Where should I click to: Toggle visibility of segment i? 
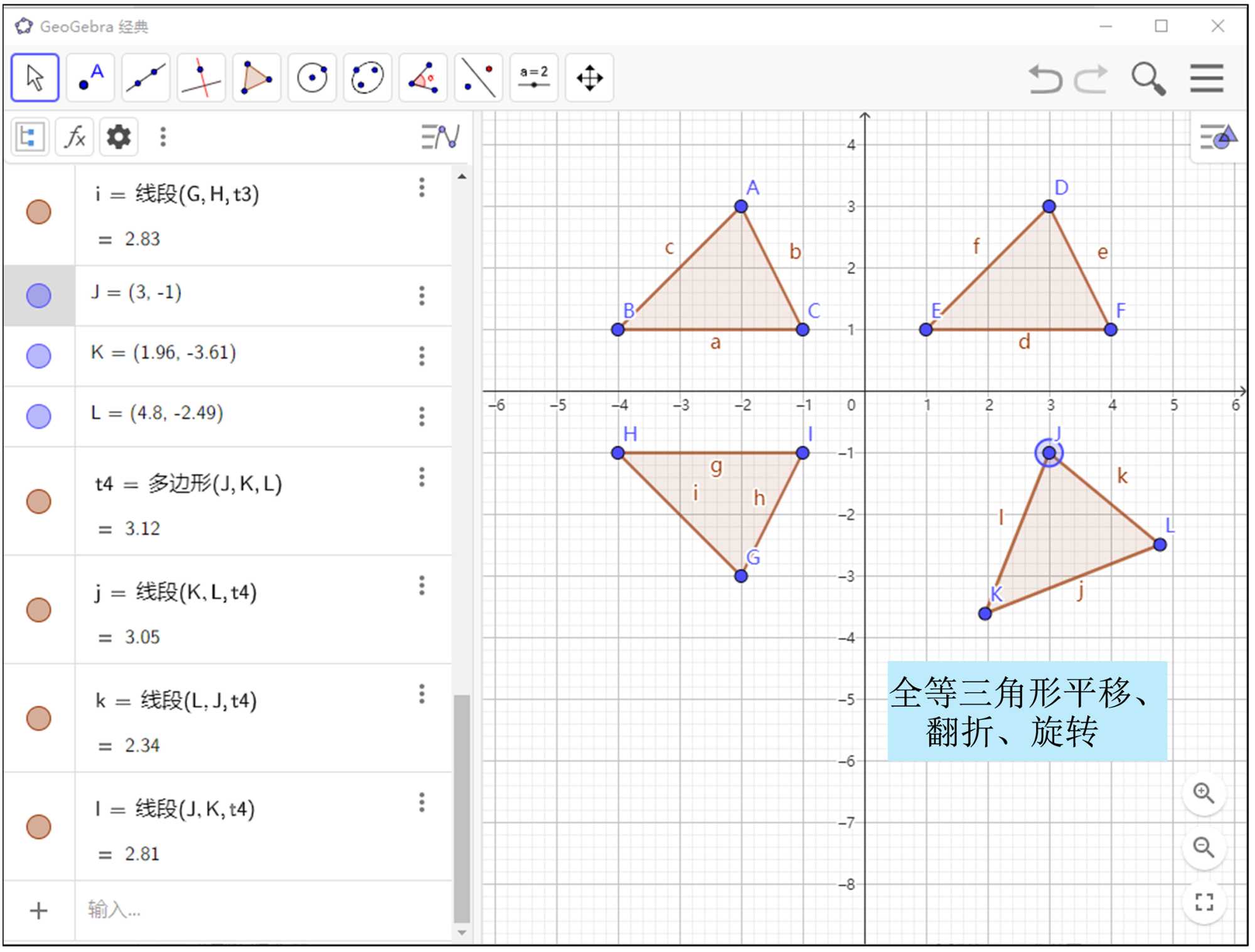39,212
